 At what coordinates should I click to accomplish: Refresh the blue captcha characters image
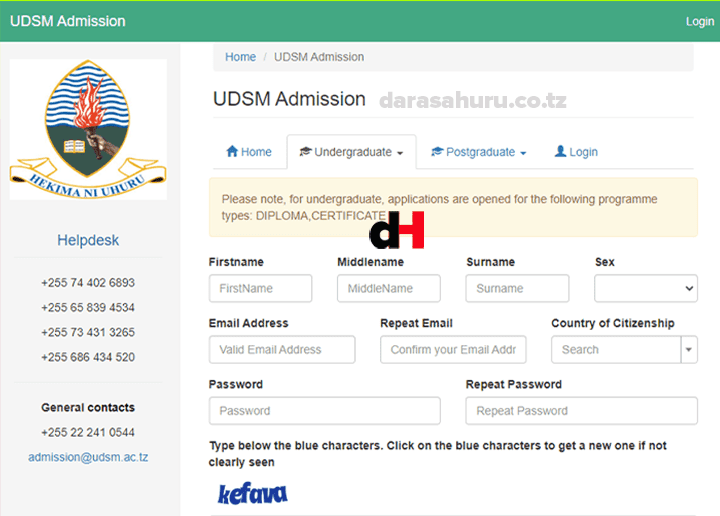253,494
